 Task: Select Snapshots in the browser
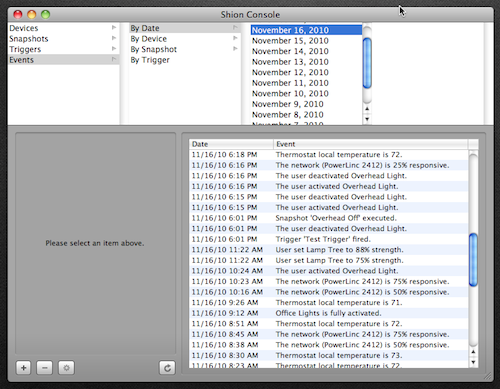(63, 39)
